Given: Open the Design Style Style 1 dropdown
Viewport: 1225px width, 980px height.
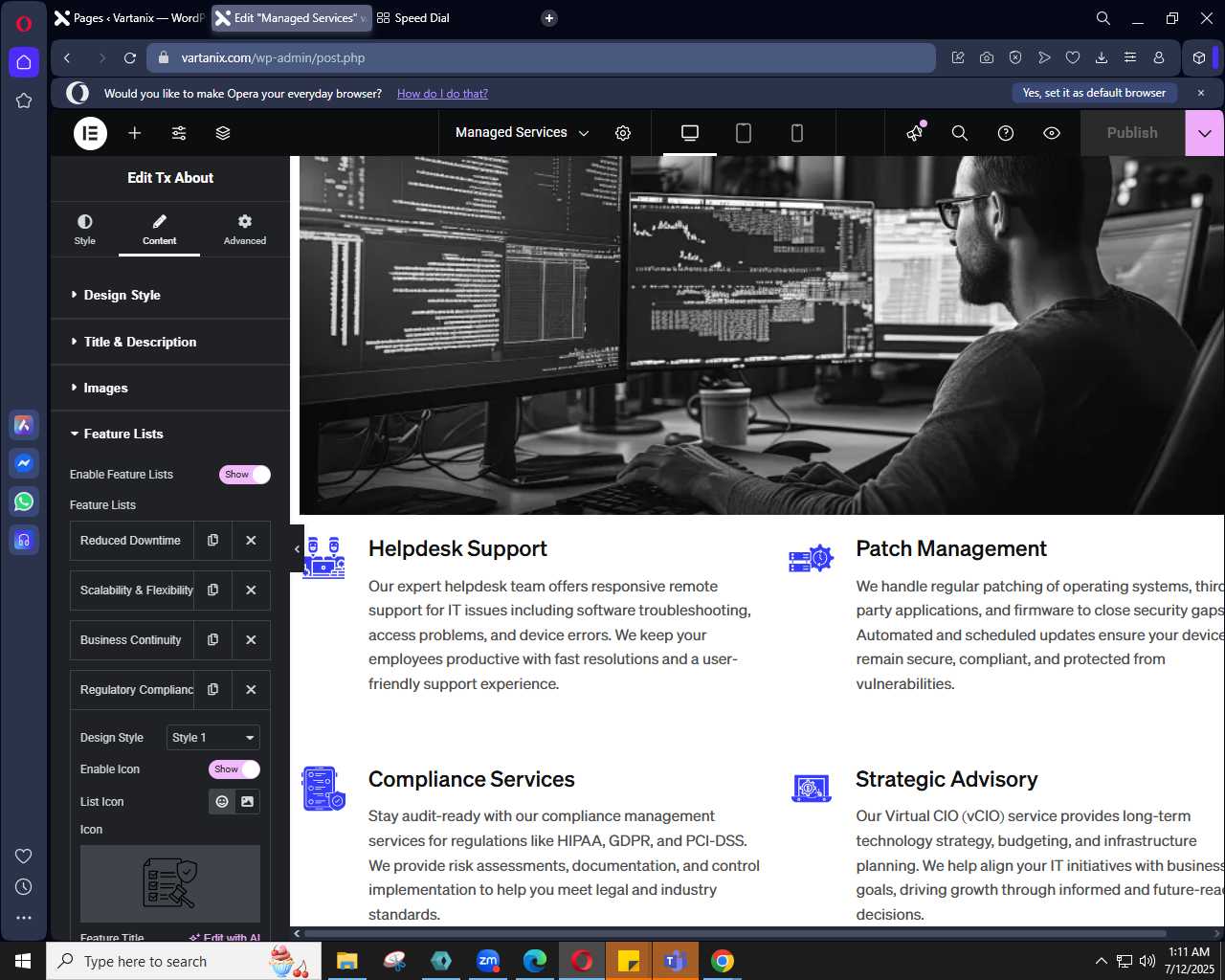Looking at the screenshot, I should [213, 738].
